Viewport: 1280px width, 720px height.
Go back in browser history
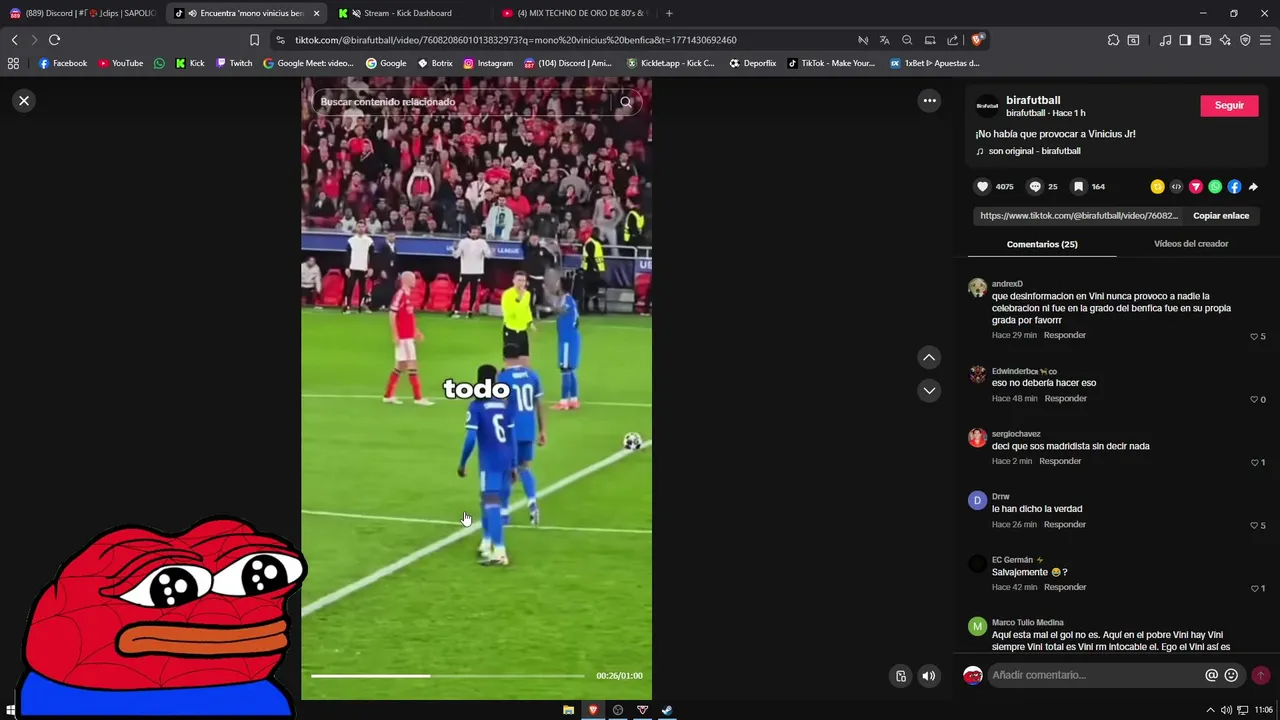[14, 40]
